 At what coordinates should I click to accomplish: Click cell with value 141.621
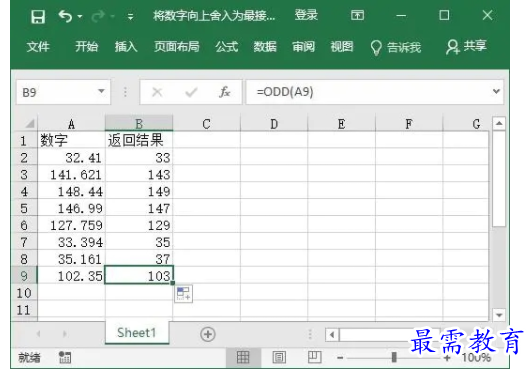pyautogui.click(x=71, y=174)
